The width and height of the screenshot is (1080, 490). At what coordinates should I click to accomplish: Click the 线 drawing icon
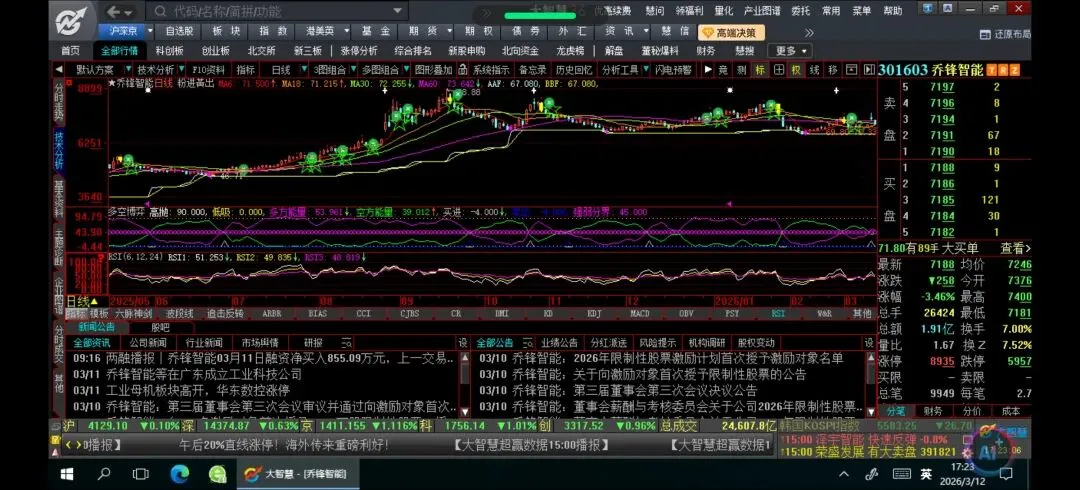[814, 70]
